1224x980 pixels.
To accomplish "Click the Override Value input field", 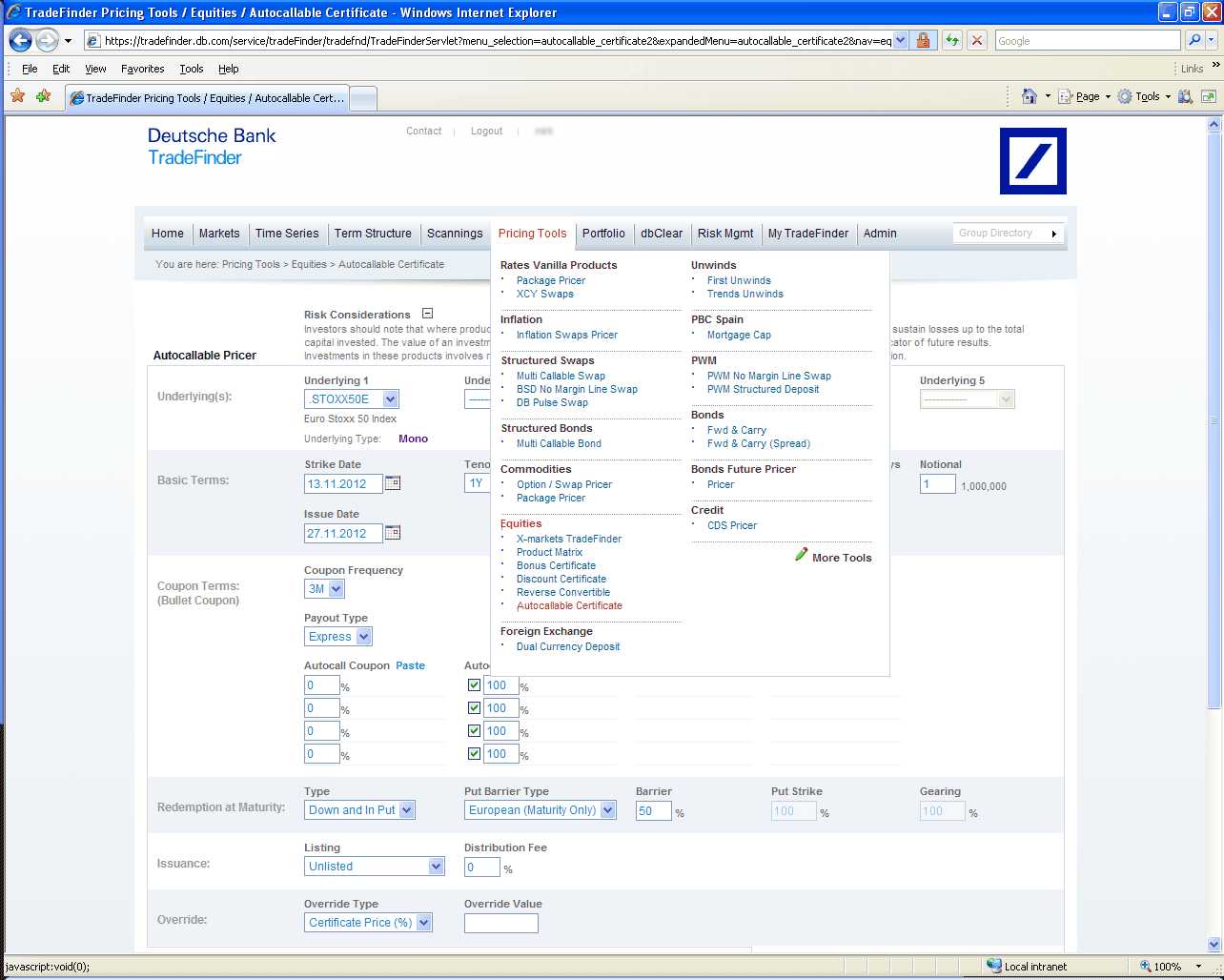I will click(500, 923).
